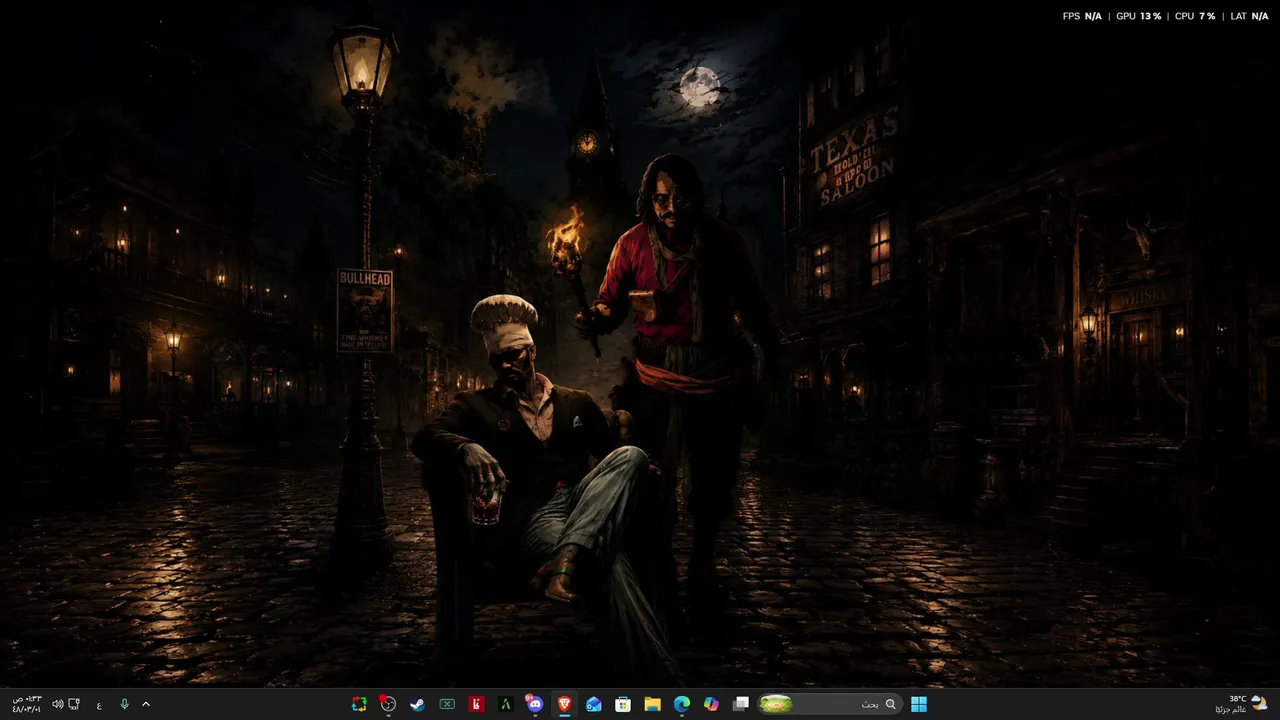Open network settings from the tray
Viewport: 1280px width, 720px height.
(74, 704)
